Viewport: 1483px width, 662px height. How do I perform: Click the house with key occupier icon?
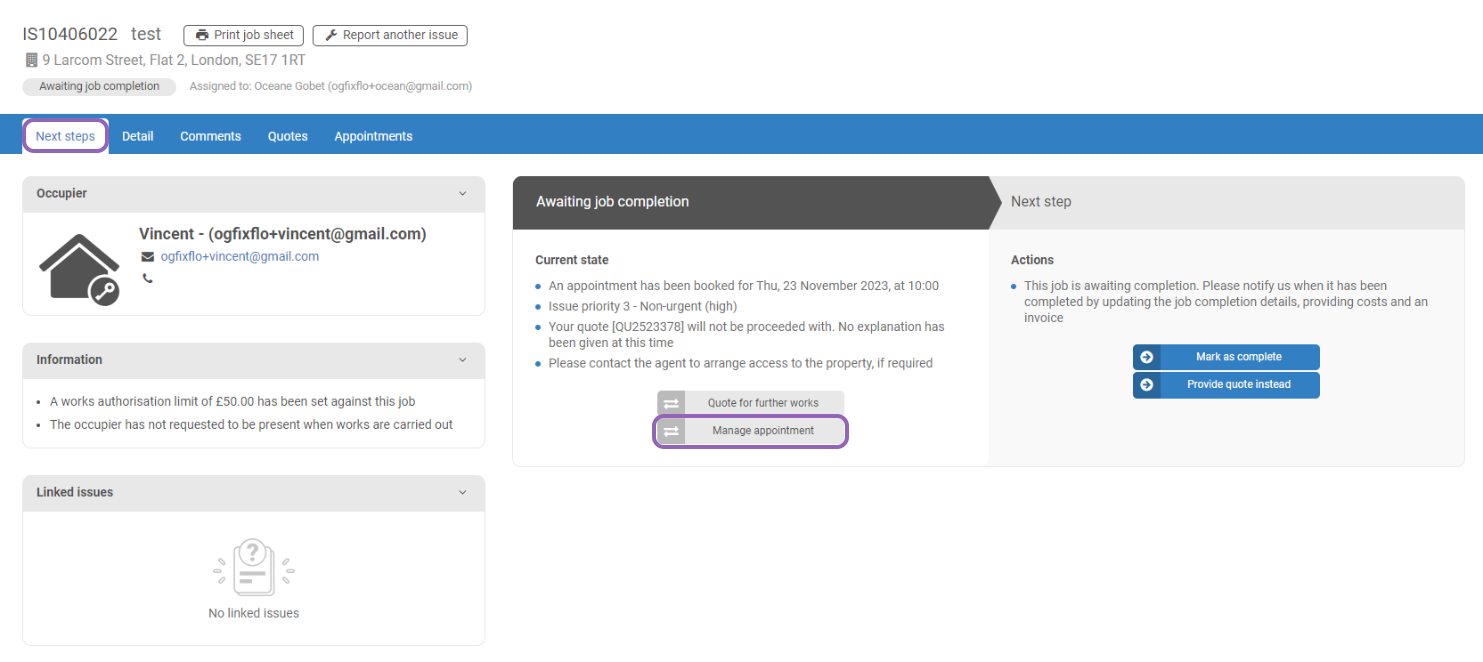click(x=79, y=269)
